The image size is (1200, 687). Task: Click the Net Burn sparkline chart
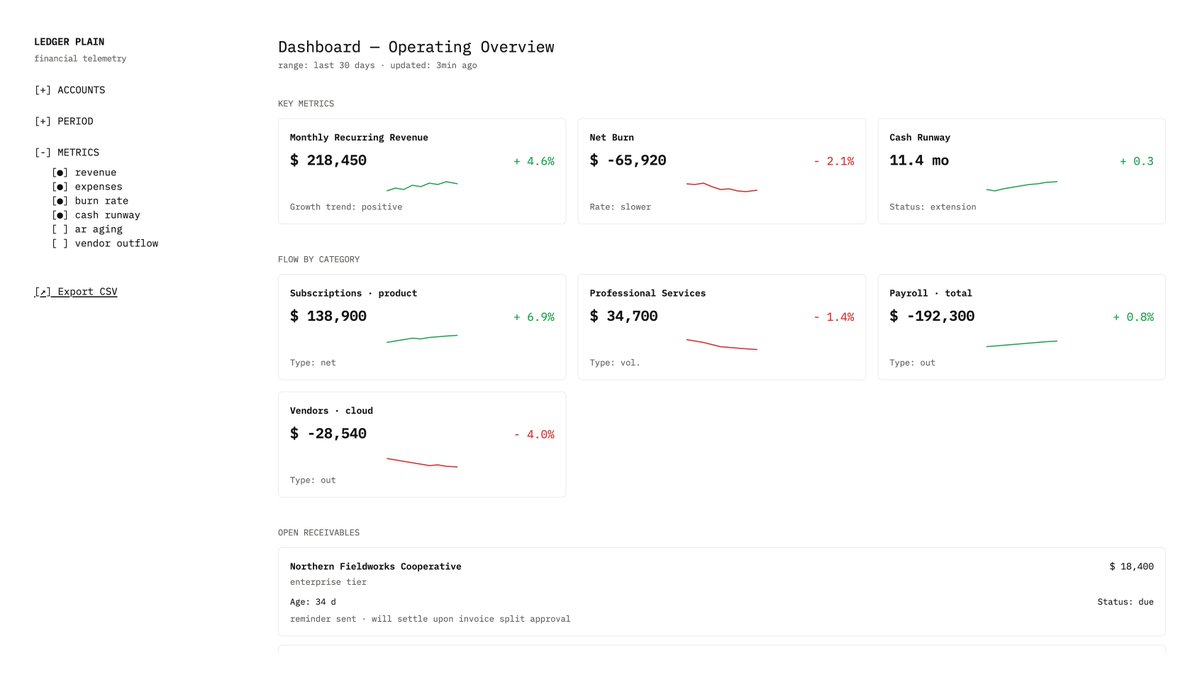coord(722,184)
